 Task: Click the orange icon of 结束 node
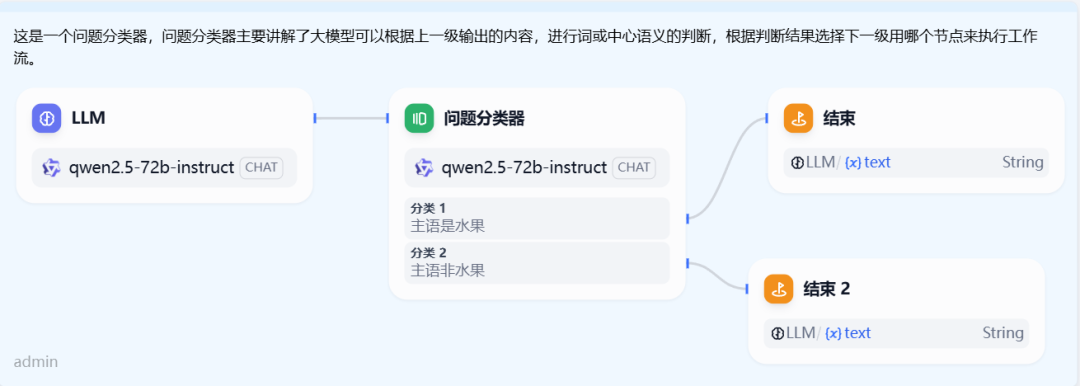pyautogui.click(x=798, y=118)
